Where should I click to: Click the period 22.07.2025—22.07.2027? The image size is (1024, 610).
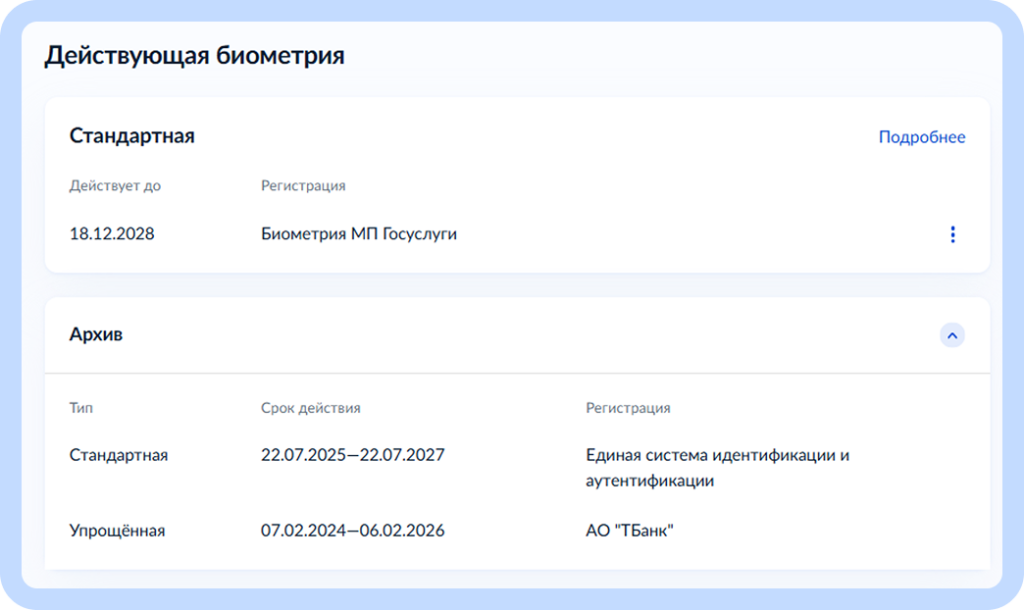tap(353, 456)
